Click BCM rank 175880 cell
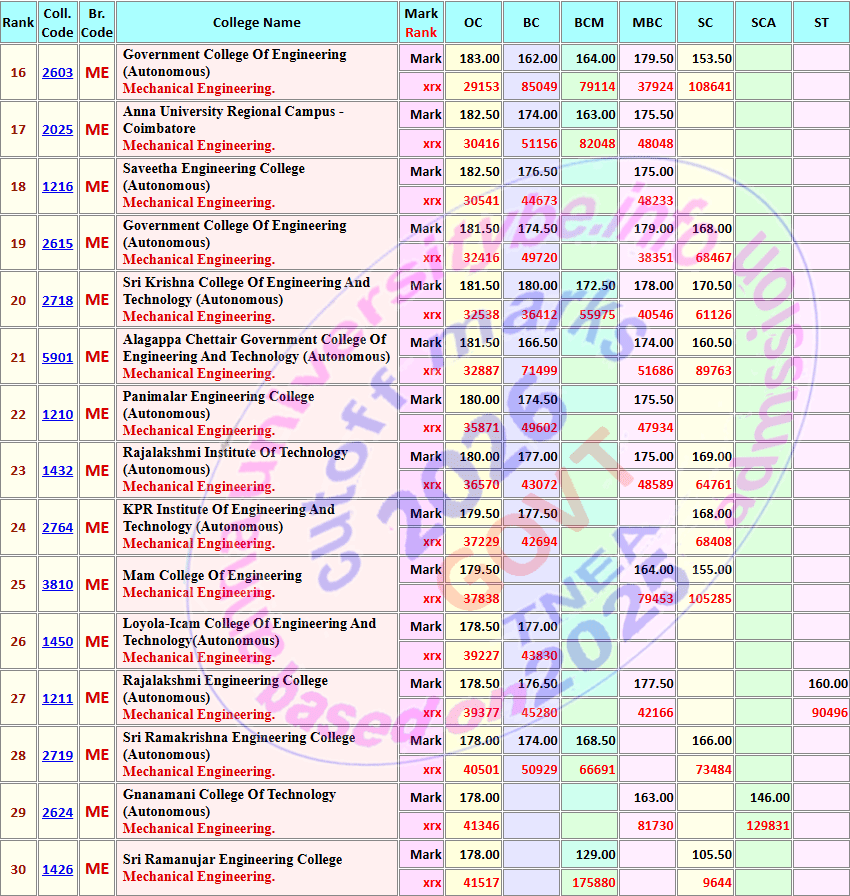Viewport: 850px width, 896px height. (590, 883)
